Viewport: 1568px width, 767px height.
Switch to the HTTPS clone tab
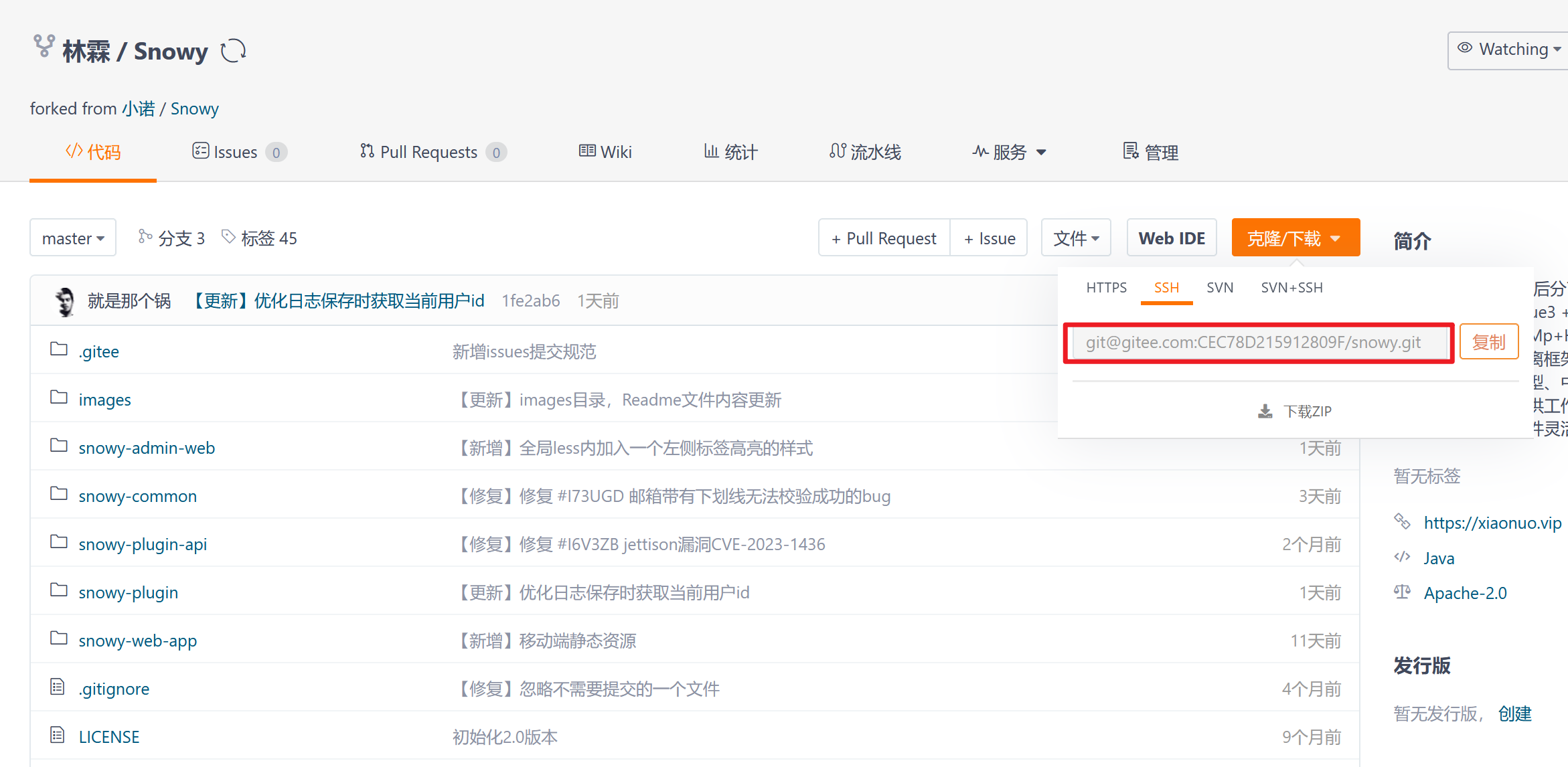(1106, 288)
